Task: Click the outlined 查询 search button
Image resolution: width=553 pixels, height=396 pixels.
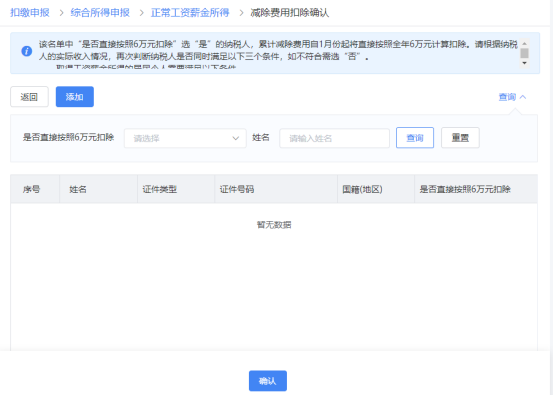Action: (x=415, y=138)
